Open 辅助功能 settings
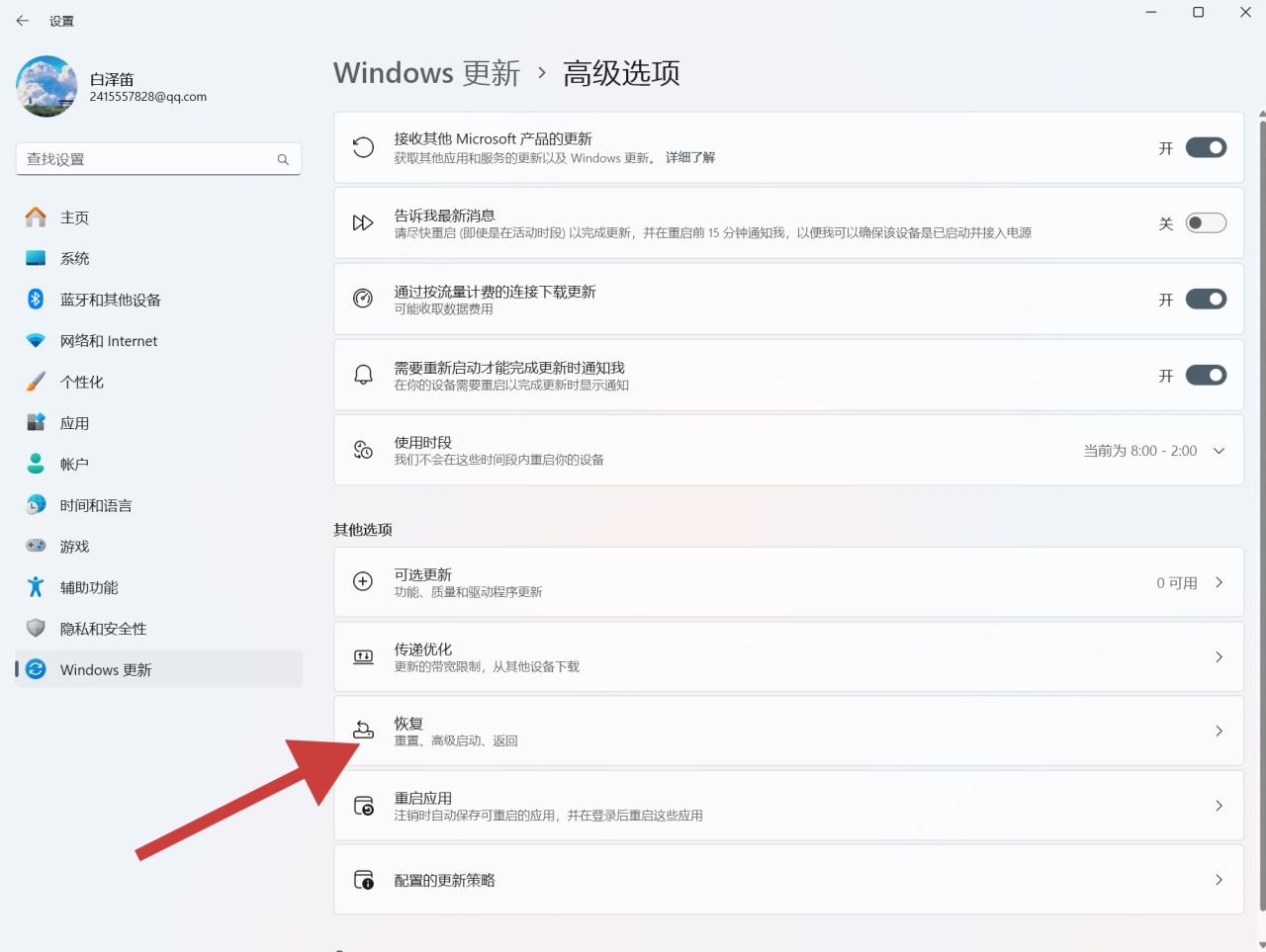The width and height of the screenshot is (1266, 952). point(158,587)
